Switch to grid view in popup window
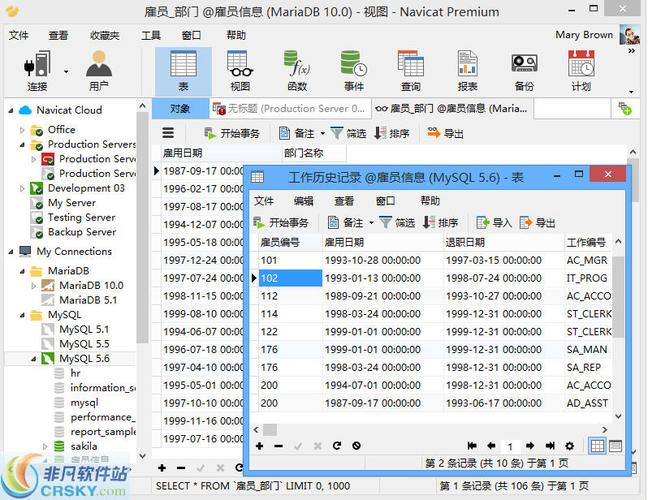Screen dimensions: 648x500 (597, 446)
